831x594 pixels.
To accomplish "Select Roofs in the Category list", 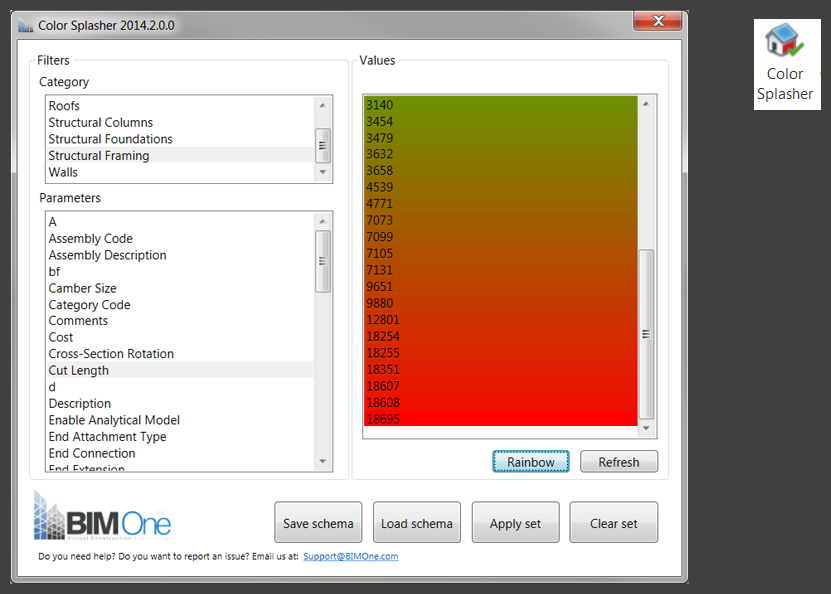I will tap(180, 105).
